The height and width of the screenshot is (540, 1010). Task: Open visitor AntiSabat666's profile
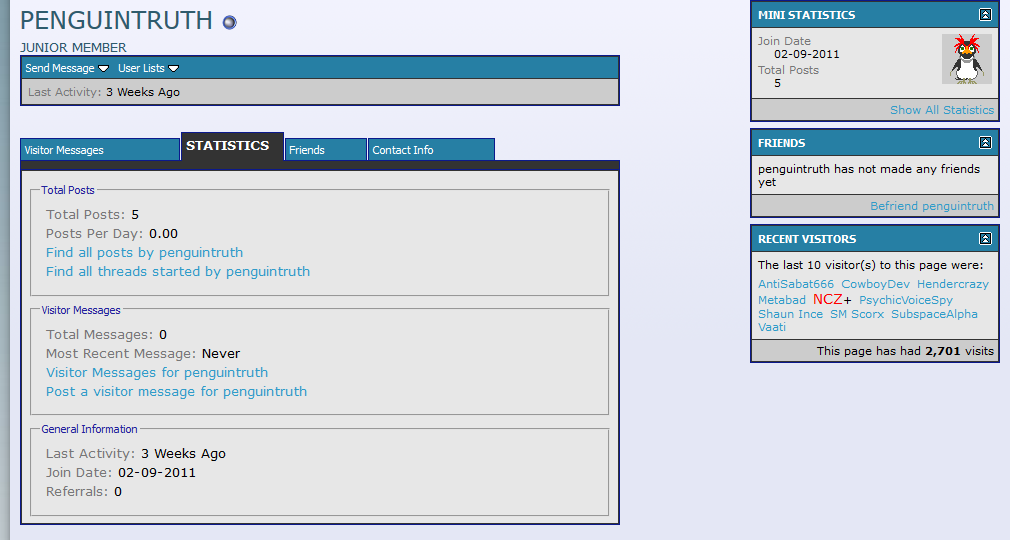coord(796,284)
